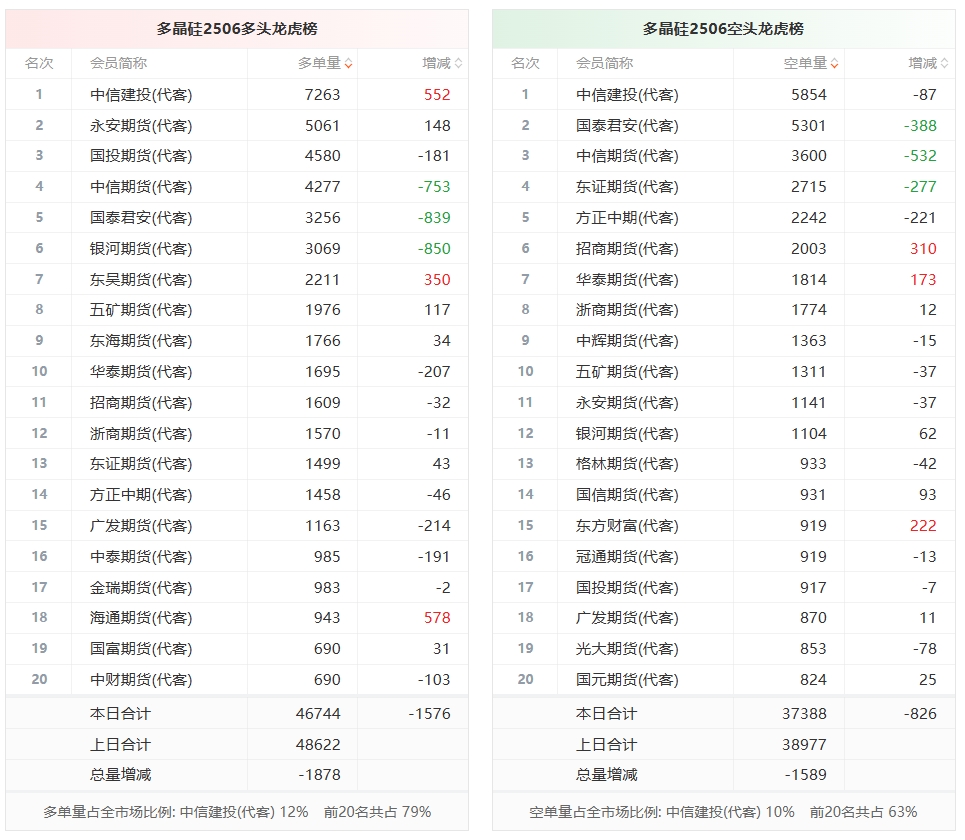This screenshot has height=840, width=965.
Task: Sort short table by 空单量 arrow icon
Action: (835, 63)
